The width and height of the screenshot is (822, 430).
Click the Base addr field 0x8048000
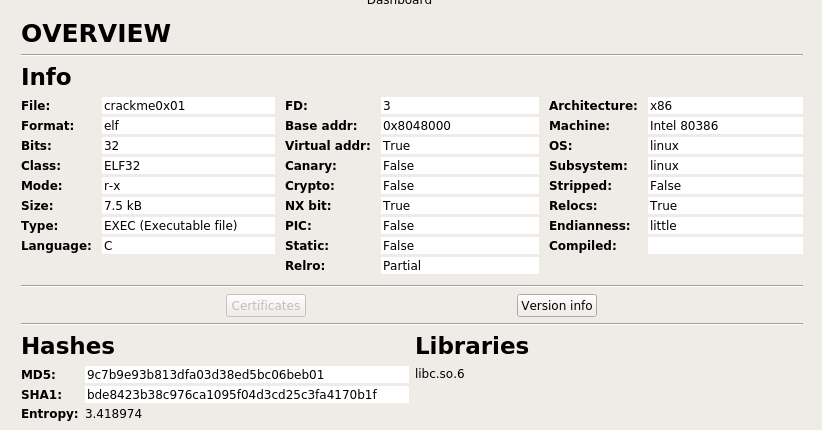click(460, 125)
